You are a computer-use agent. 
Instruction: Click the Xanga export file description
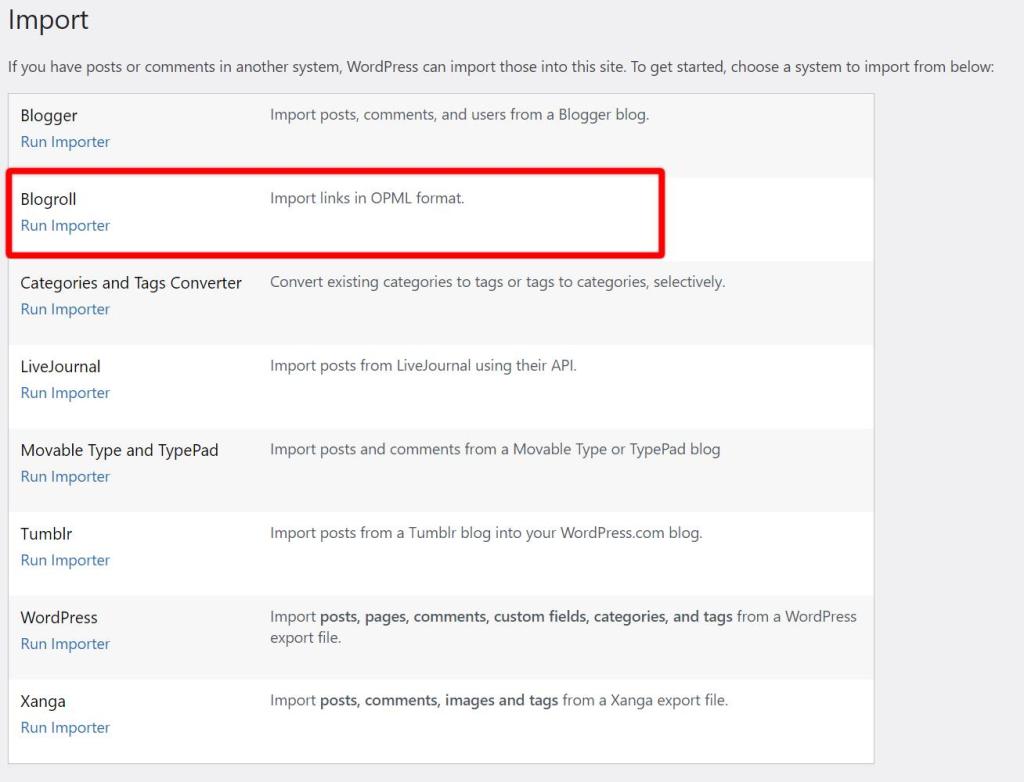499,700
